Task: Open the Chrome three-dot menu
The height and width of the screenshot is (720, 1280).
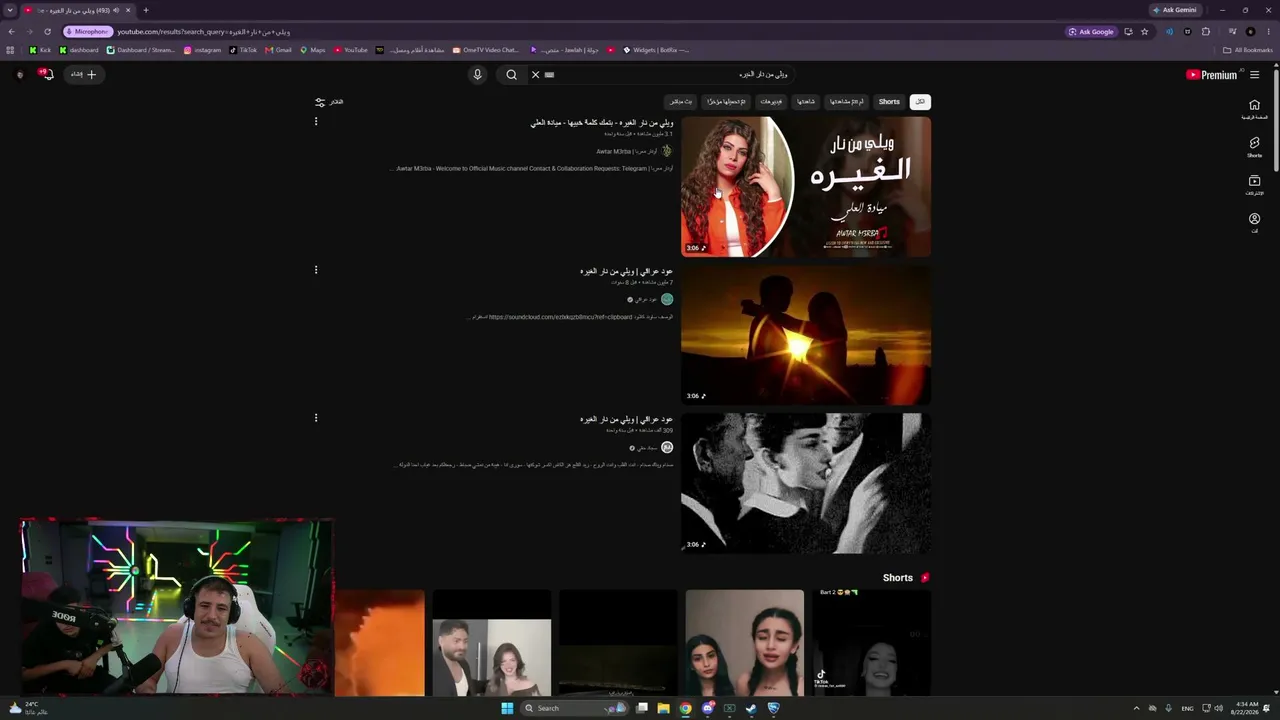Action: 1268,32
